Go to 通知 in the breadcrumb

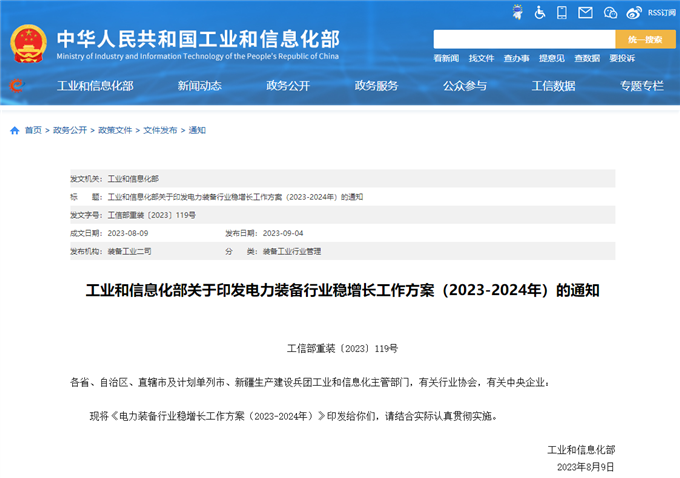pos(197,130)
